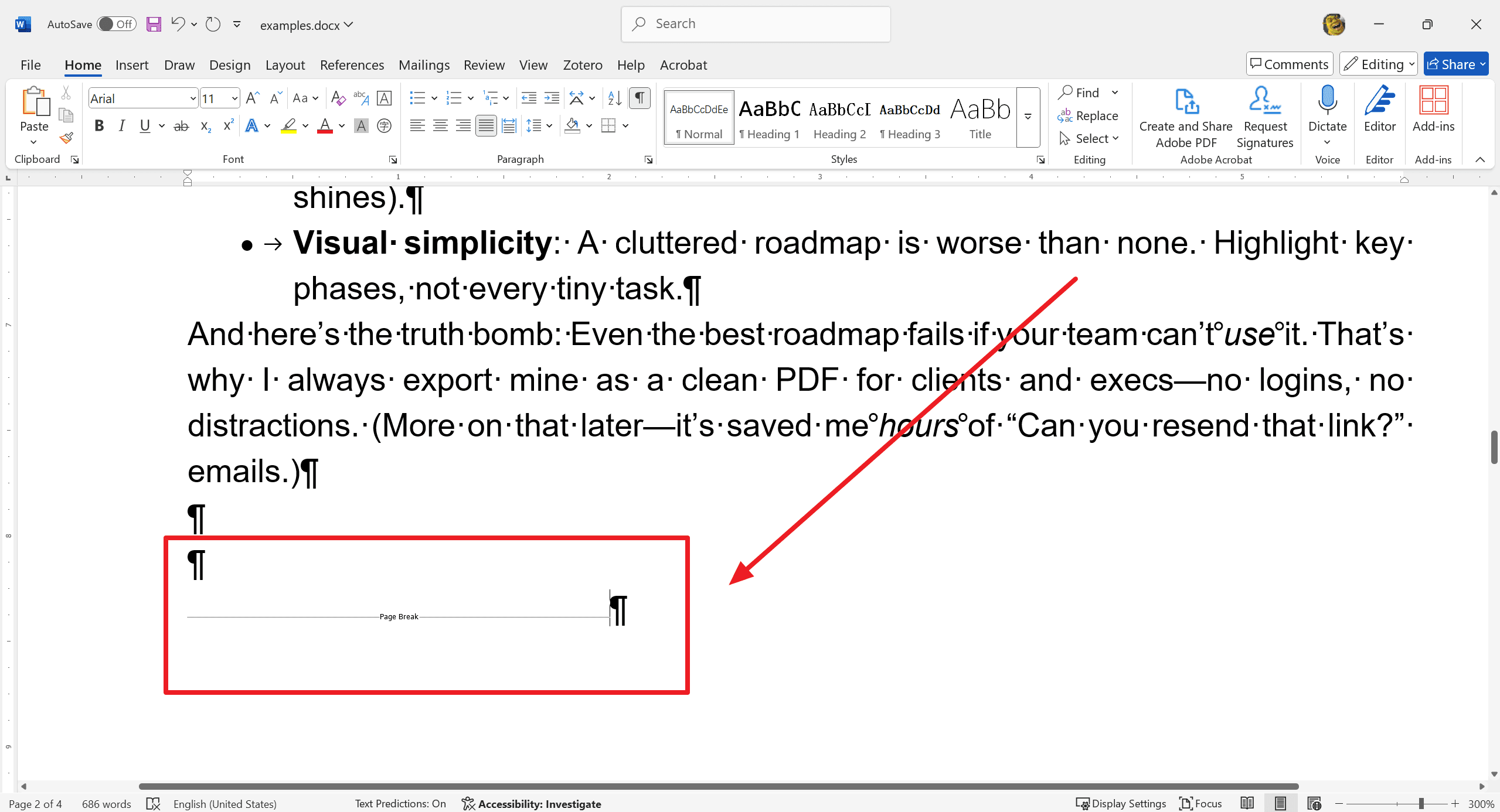Open the font name dropdown

coord(193,98)
